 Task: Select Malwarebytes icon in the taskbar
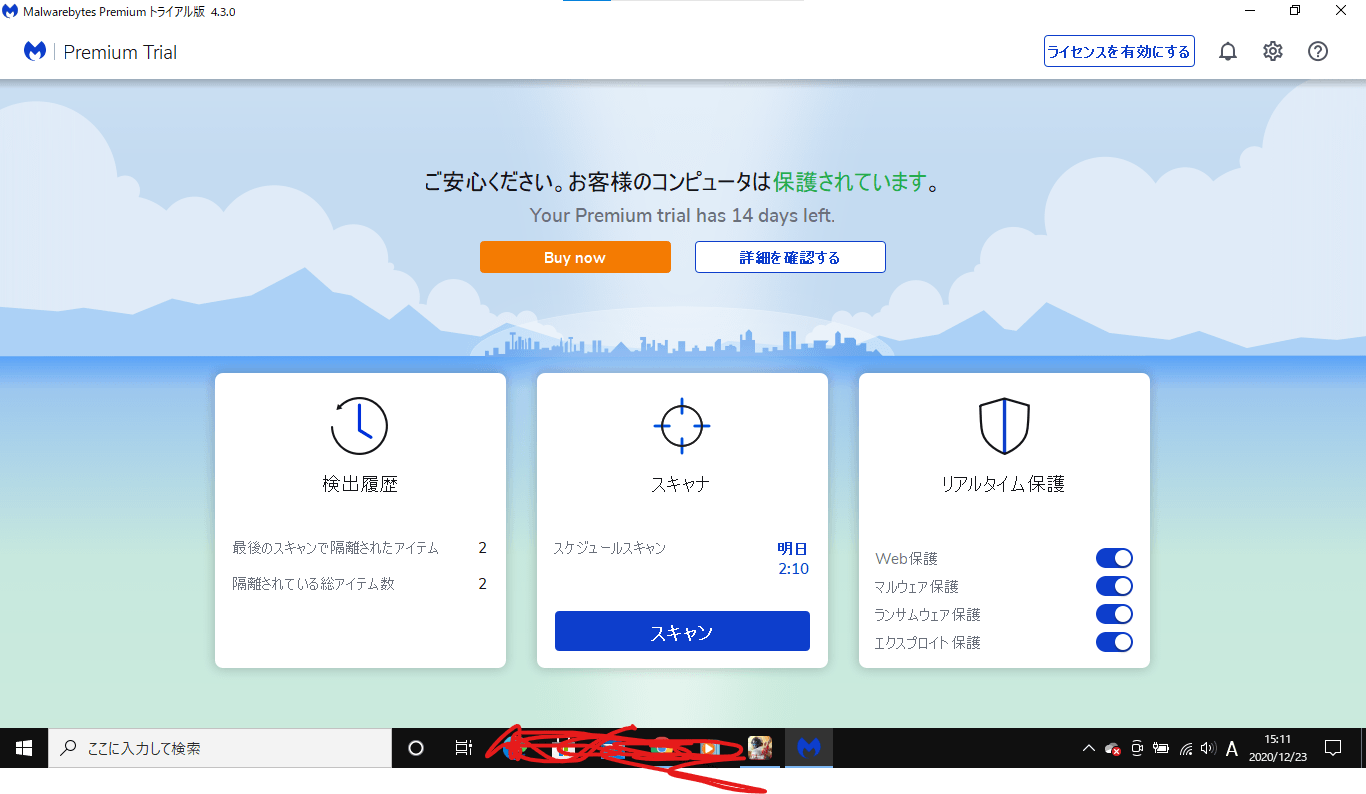809,748
